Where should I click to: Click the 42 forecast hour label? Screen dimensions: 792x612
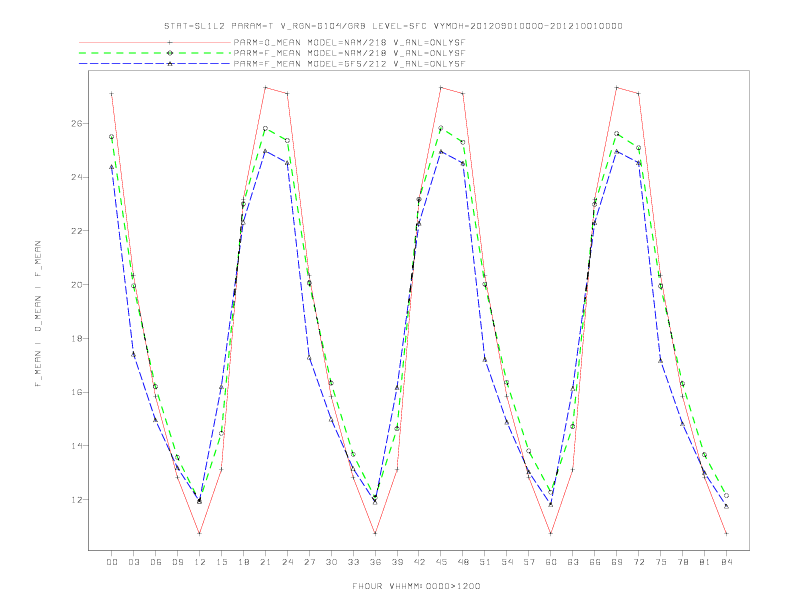point(419,562)
